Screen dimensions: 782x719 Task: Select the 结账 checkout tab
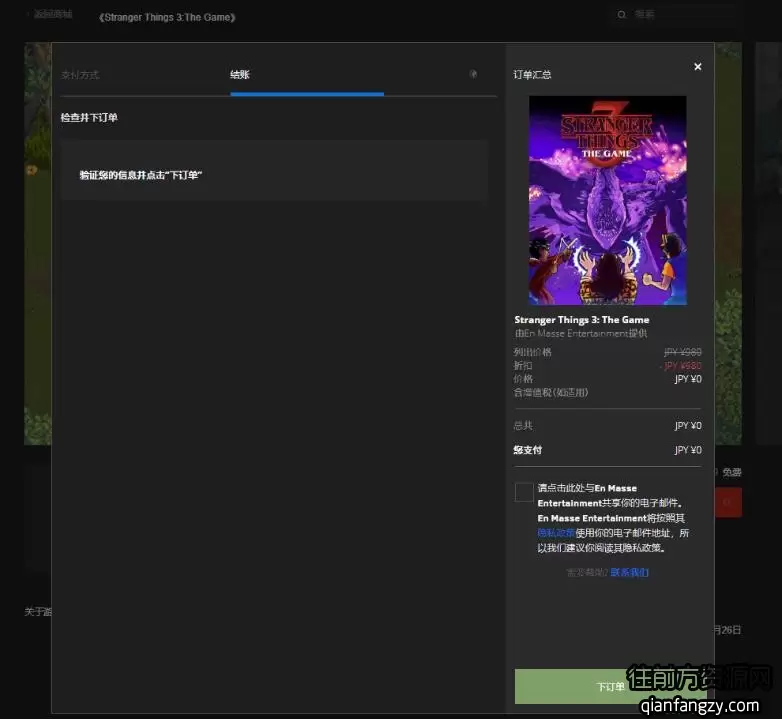[240, 75]
